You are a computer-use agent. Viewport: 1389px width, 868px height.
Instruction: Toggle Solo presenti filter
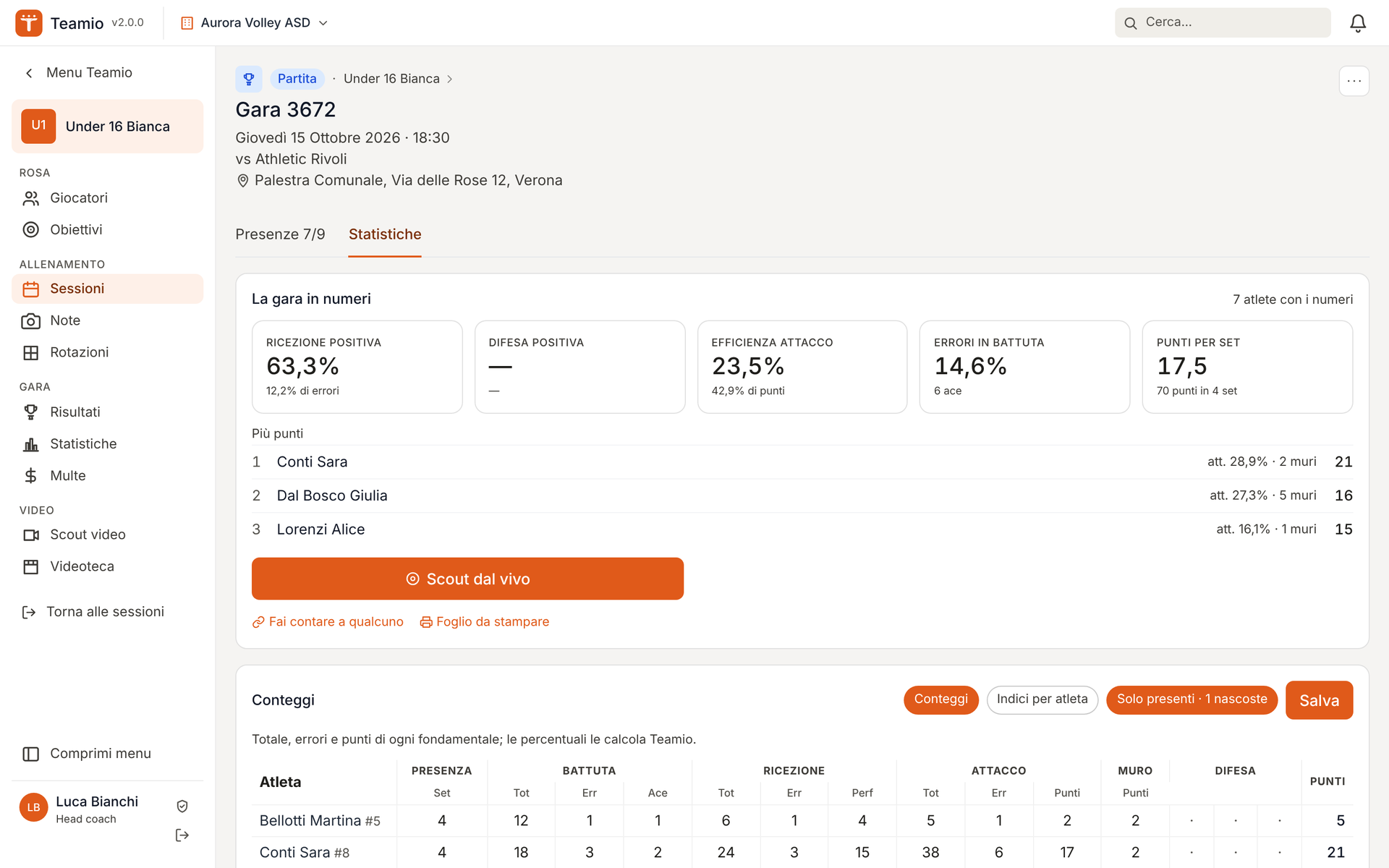1192,699
